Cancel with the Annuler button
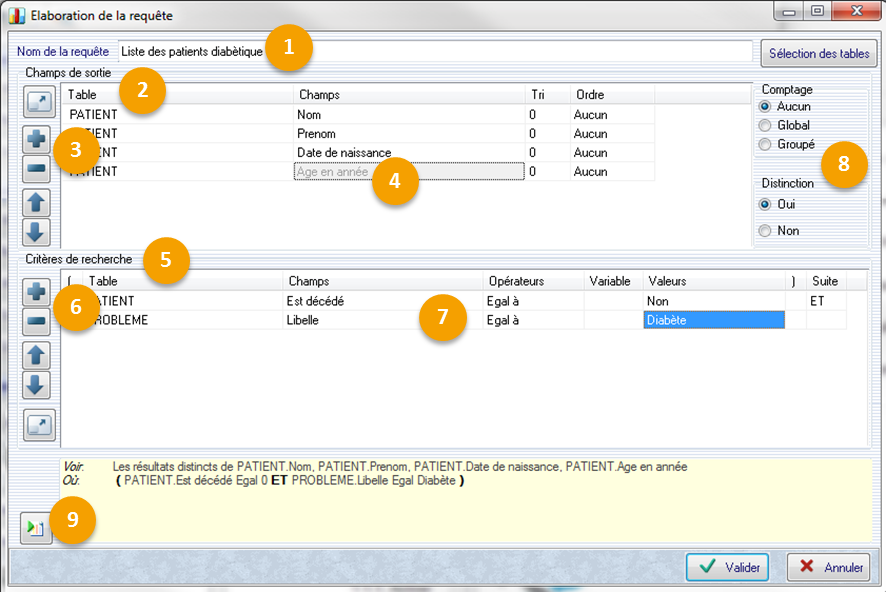This screenshot has height=592, width=886. pos(828,567)
